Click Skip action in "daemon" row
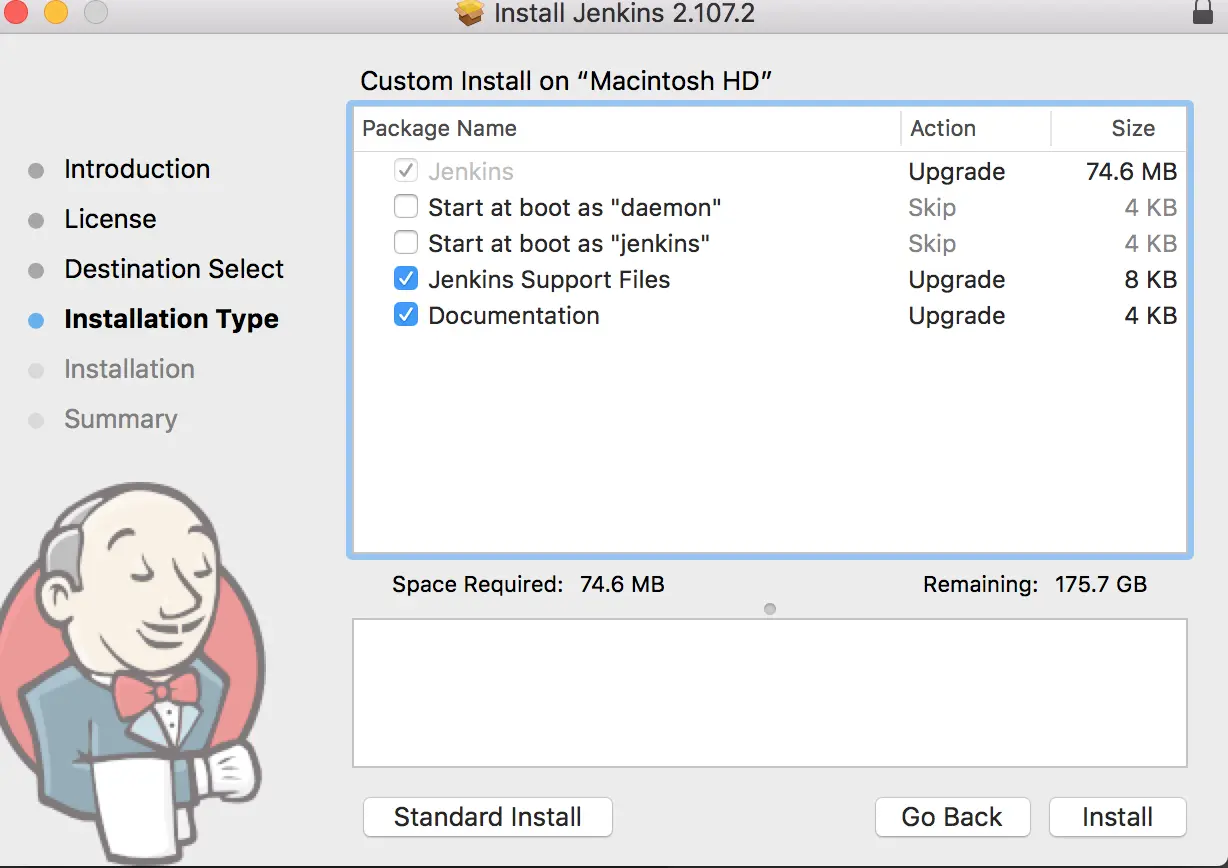This screenshot has width=1228, height=868. click(x=932, y=208)
